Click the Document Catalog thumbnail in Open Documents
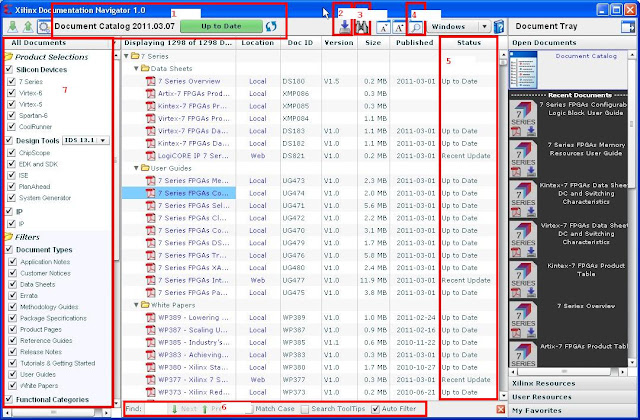640x420 pixels. click(524, 70)
